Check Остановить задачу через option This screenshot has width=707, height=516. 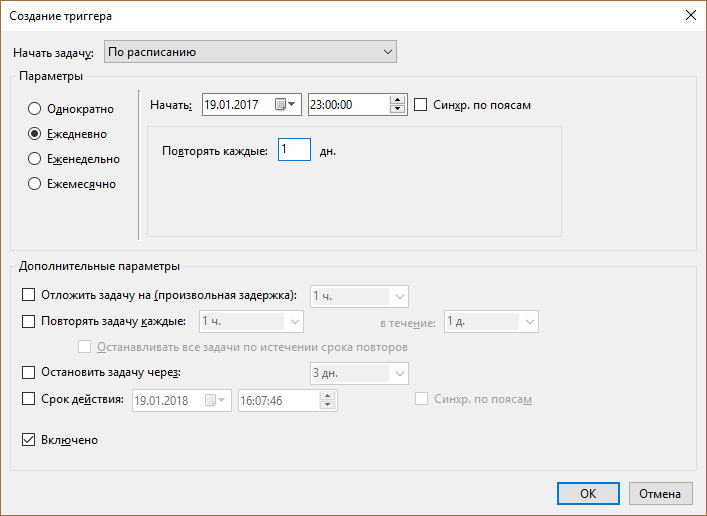click(28, 372)
